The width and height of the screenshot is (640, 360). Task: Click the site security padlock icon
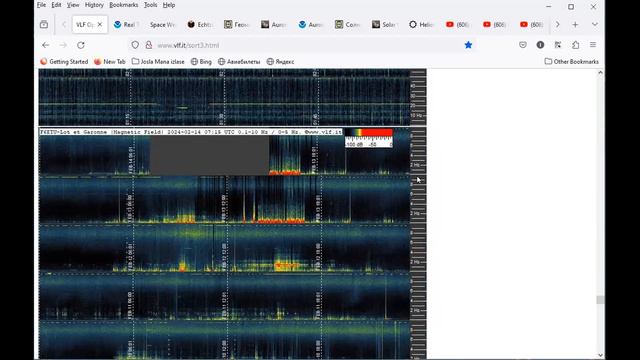coord(149,45)
